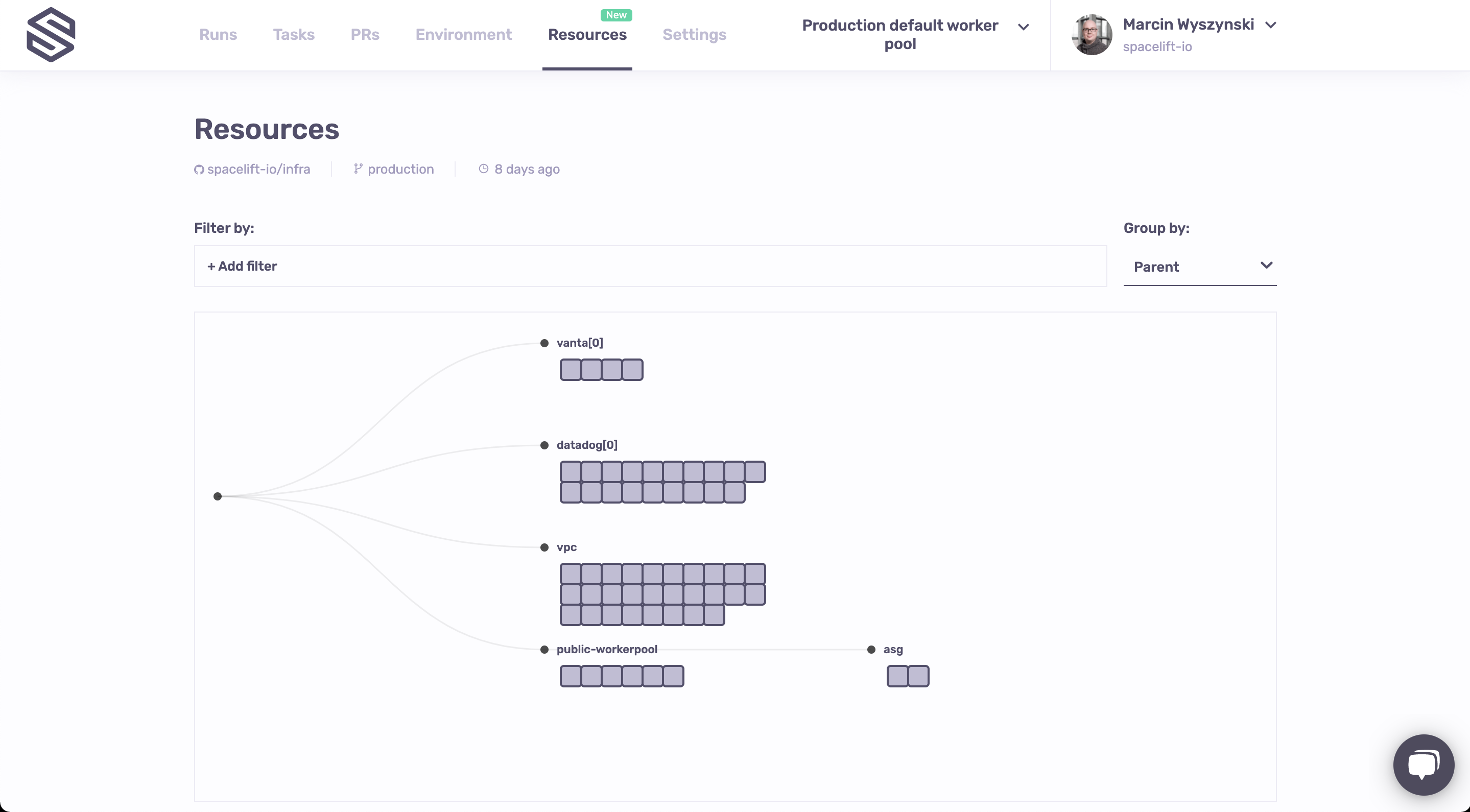
Task: Open the Settings tab
Action: tap(694, 35)
